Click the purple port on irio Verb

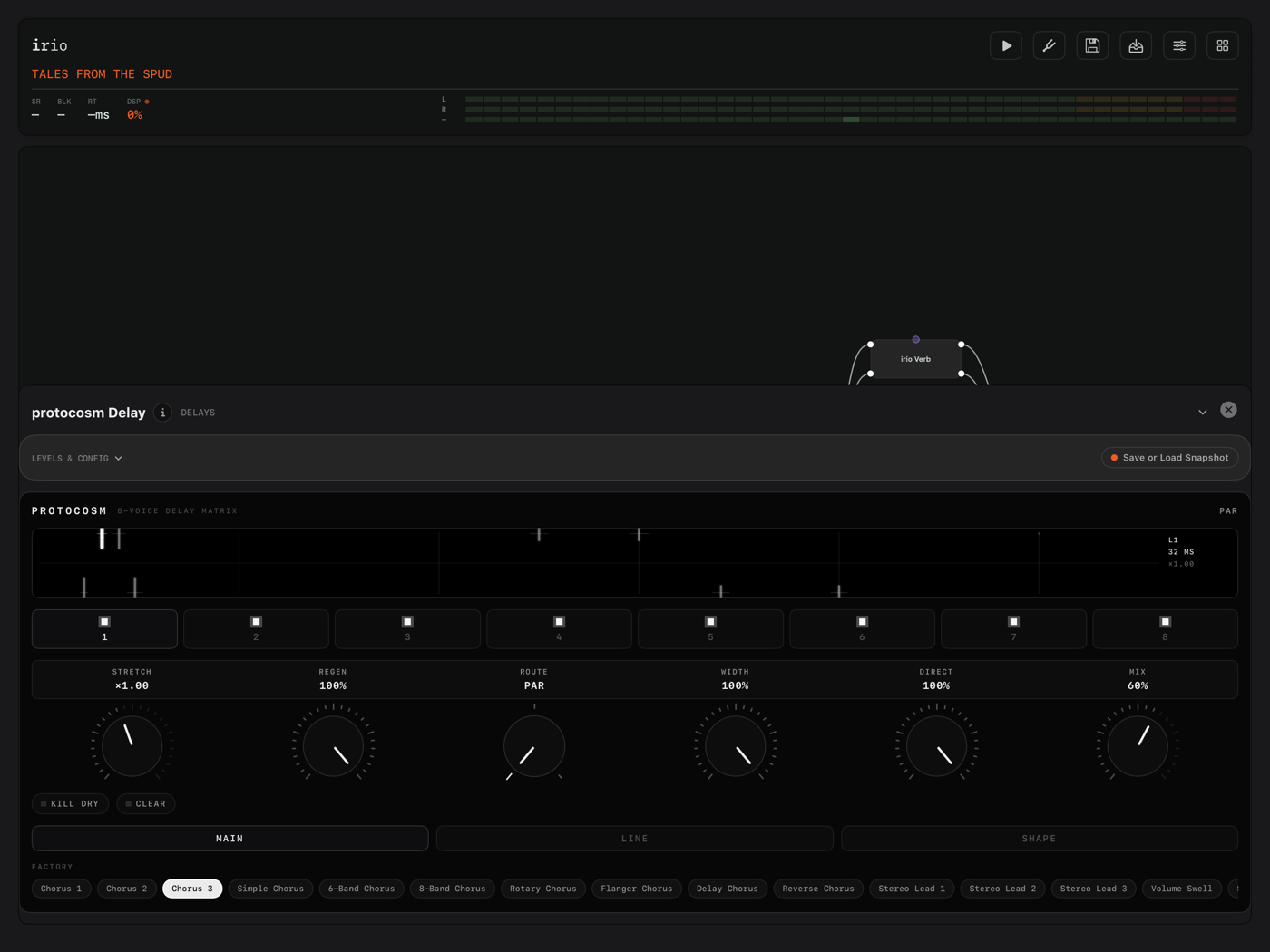(x=915, y=340)
